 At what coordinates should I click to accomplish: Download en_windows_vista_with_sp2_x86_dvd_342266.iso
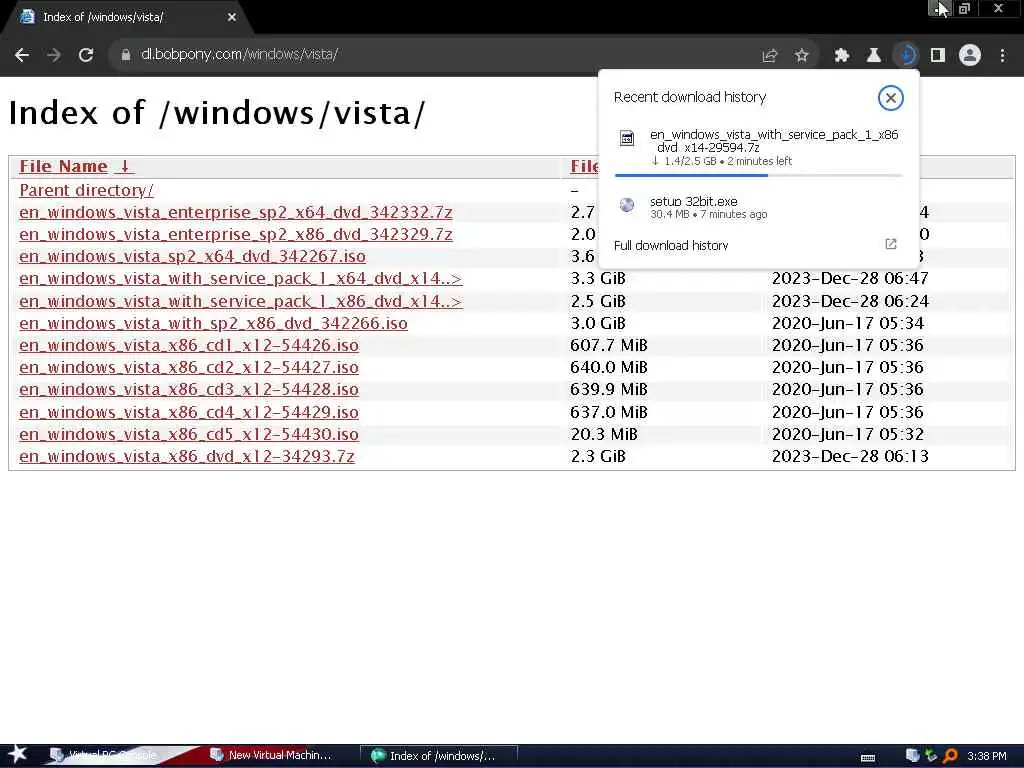tap(213, 323)
